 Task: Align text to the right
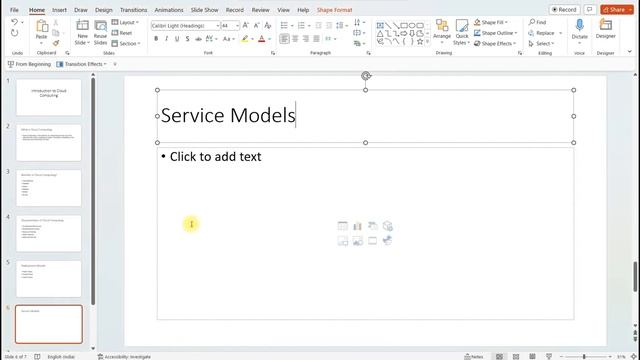(306, 39)
